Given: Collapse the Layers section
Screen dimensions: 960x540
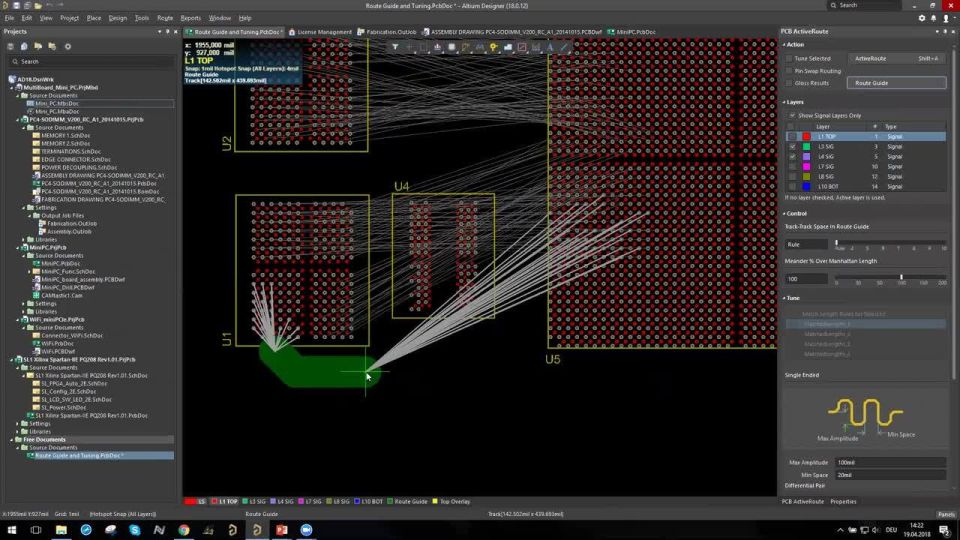Looking at the screenshot, I should (784, 102).
